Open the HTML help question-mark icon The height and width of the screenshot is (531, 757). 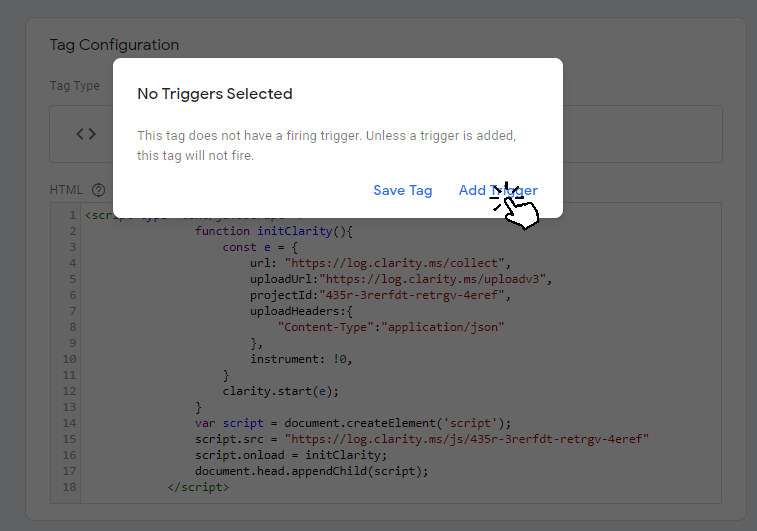98,190
